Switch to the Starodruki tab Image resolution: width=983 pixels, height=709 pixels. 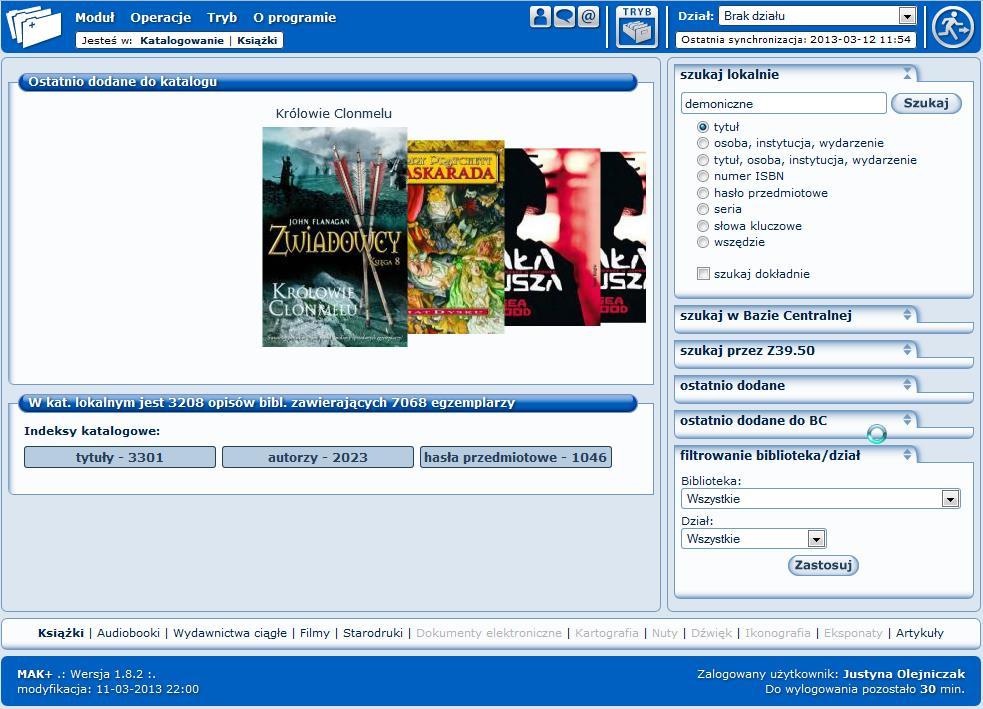(x=372, y=633)
